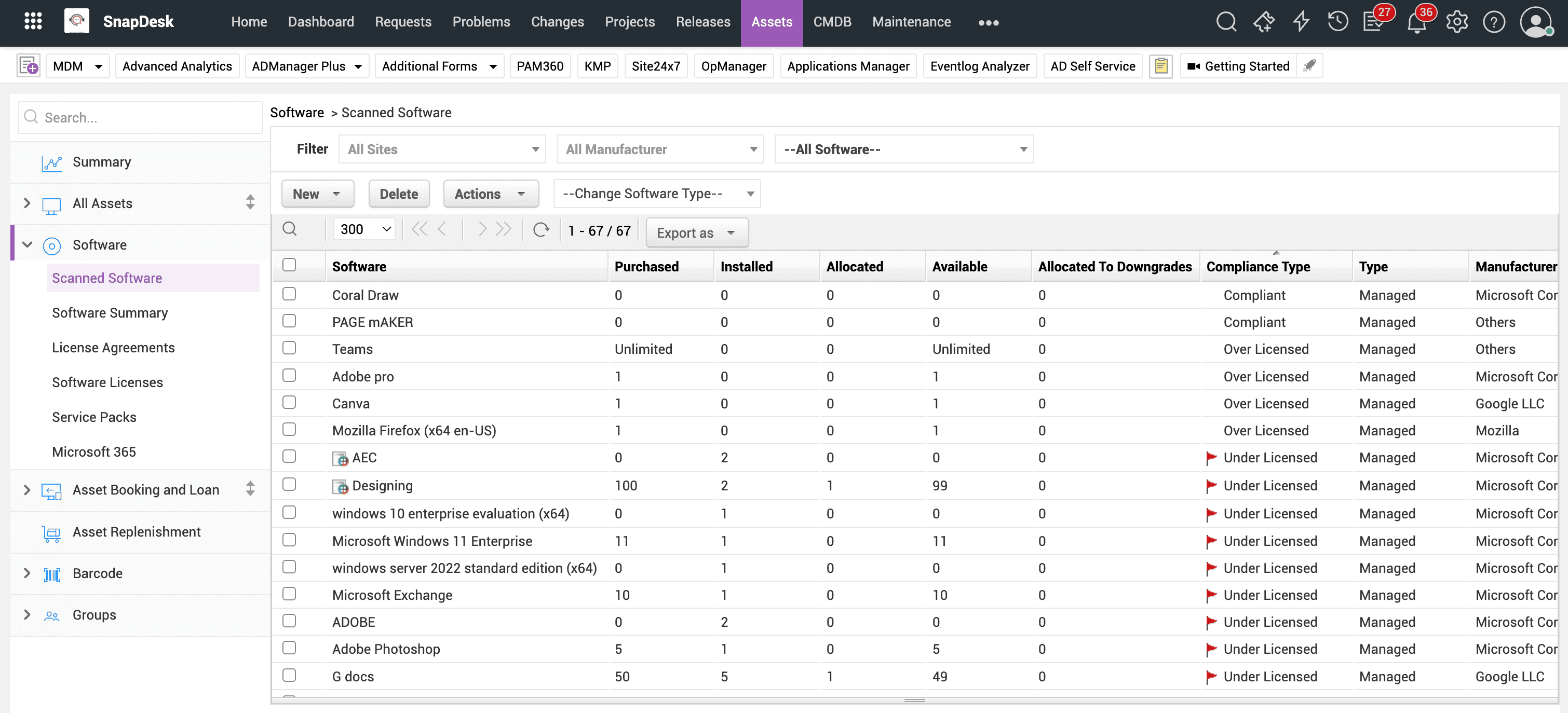Open the Change Software Type dropdown
This screenshot has width=1568, height=713.
click(x=657, y=194)
